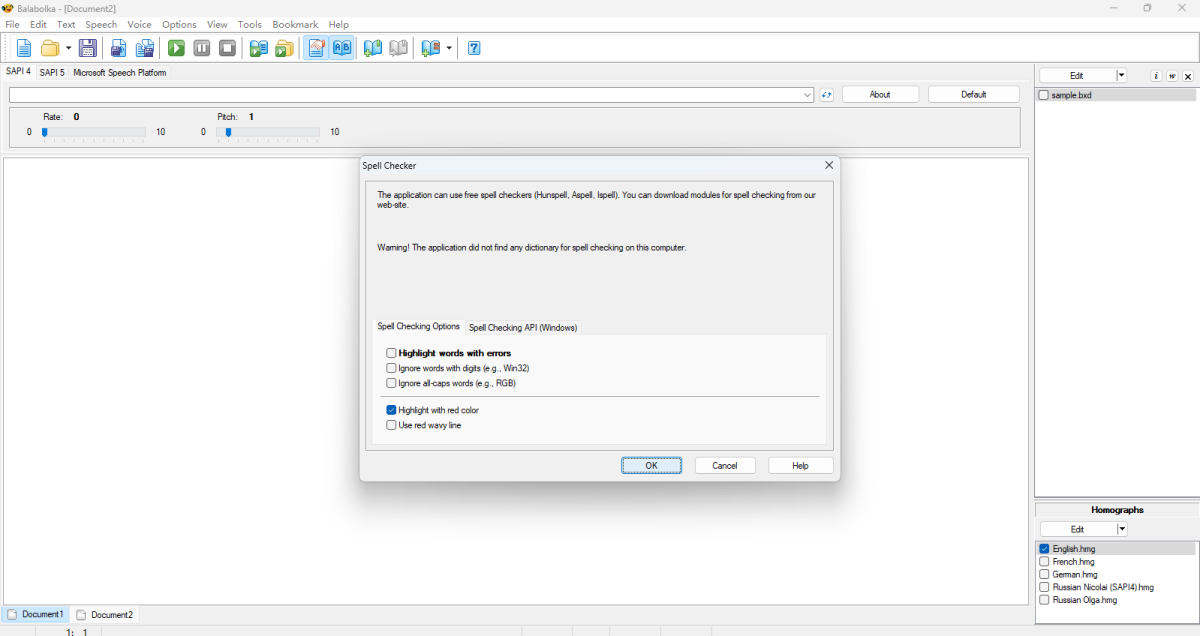Click the Pitch slider handle
The width and height of the screenshot is (1200, 636).
coord(229,132)
